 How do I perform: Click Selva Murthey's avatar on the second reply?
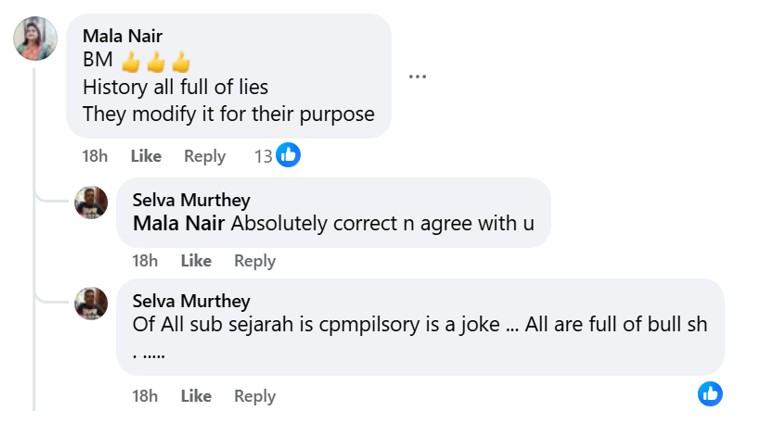pos(91,303)
